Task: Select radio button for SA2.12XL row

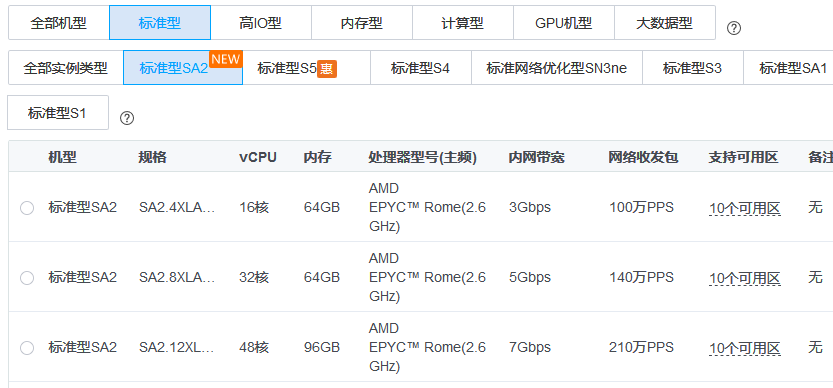Action: [x=27, y=348]
